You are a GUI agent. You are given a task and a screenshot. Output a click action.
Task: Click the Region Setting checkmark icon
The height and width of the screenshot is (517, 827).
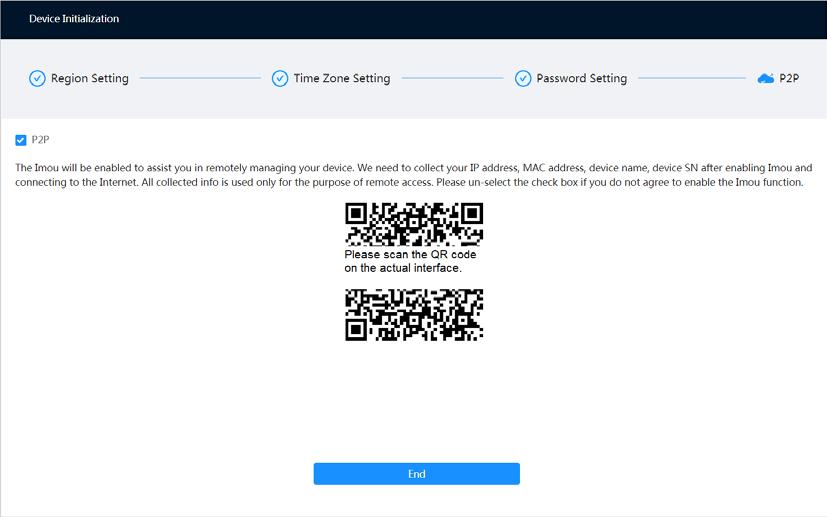[x=37, y=78]
